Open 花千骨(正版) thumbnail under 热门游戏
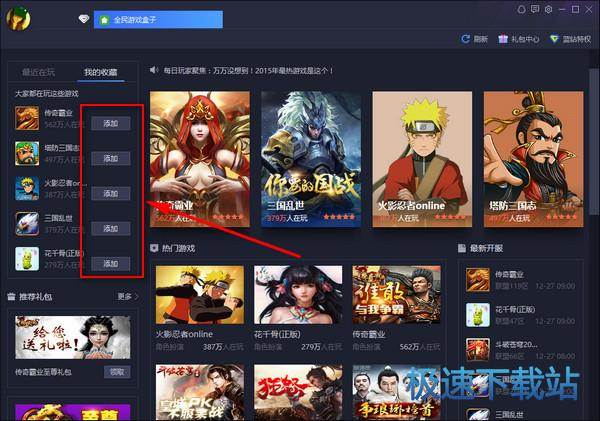The width and height of the screenshot is (600, 421). point(298,295)
